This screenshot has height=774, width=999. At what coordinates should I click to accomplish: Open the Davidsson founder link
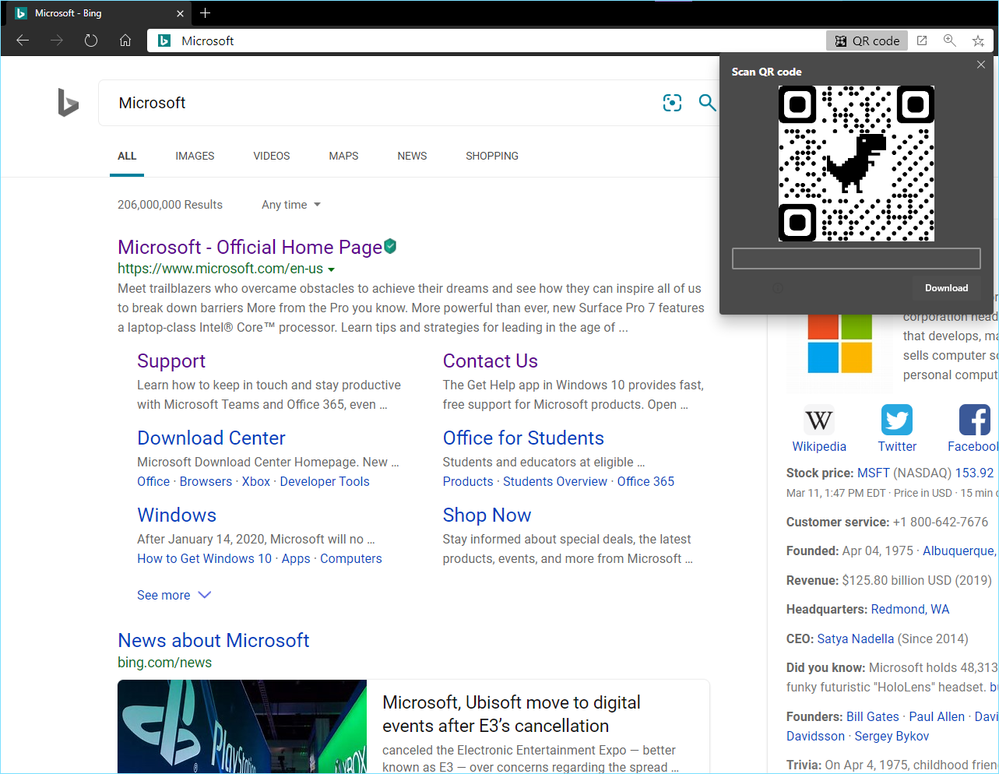coord(815,736)
